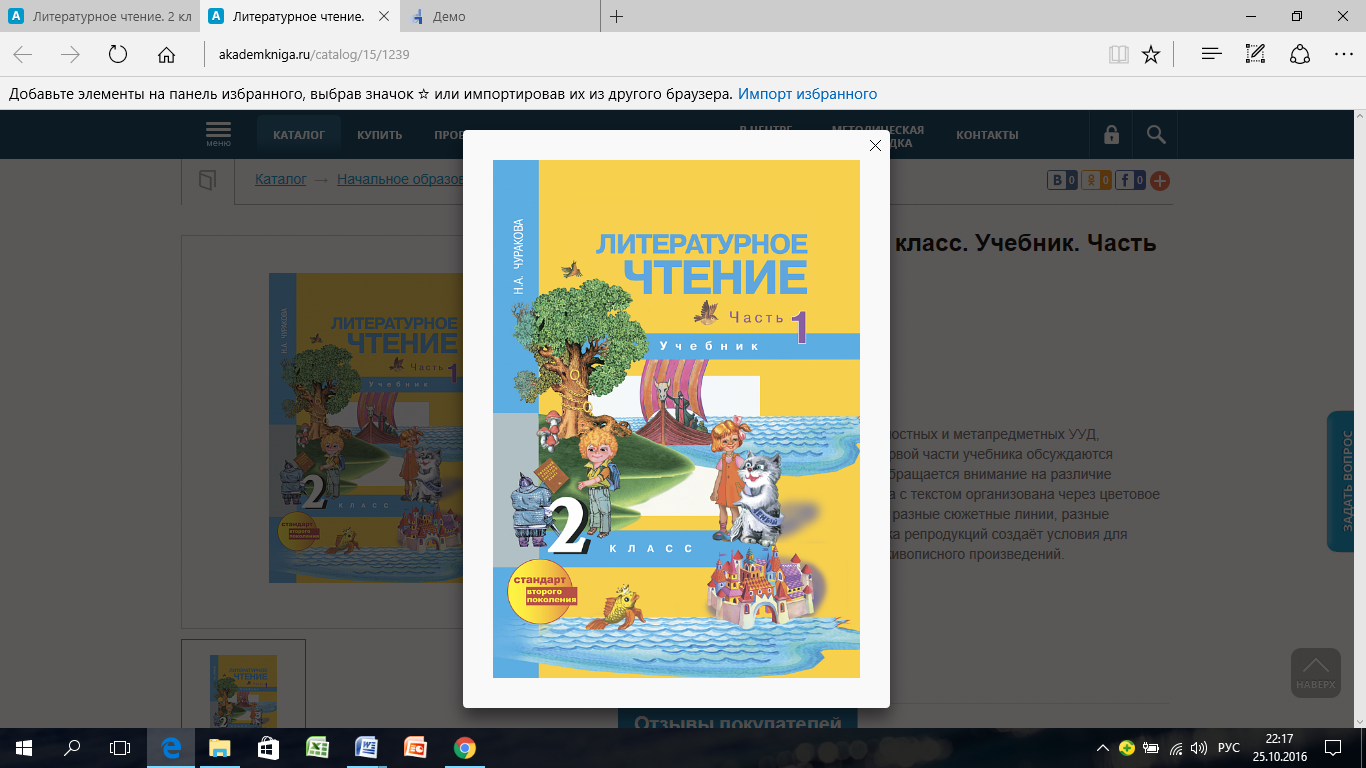The width and height of the screenshot is (1366, 768).
Task: Show hidden system tray icons
Action: (1103, 748)
